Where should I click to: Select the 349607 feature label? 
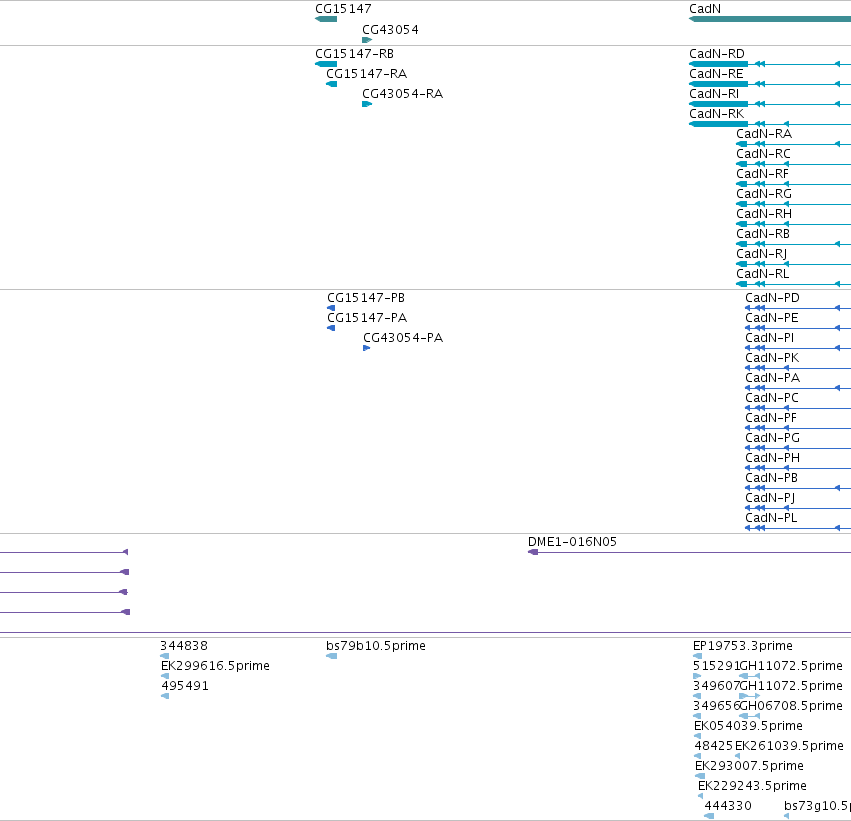click(716, 686)
